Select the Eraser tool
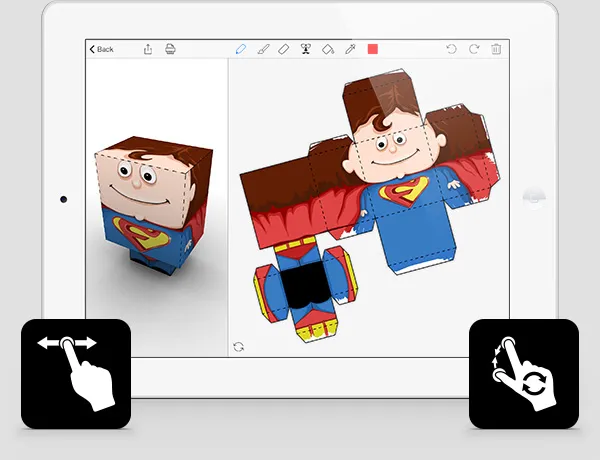The width and height of the screenshot is (600, 460). (284, 49)
